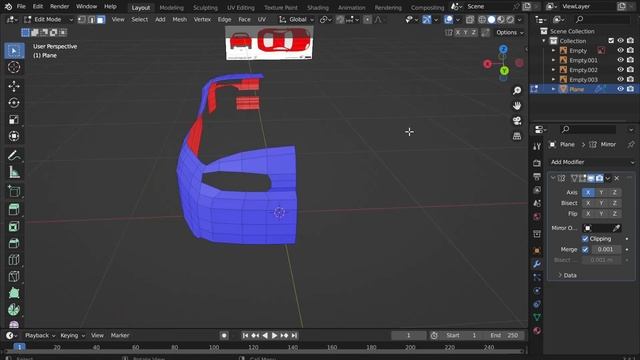Open the Render menu
640x360 pixels.
pyautogui.click(x=60, y=7)
